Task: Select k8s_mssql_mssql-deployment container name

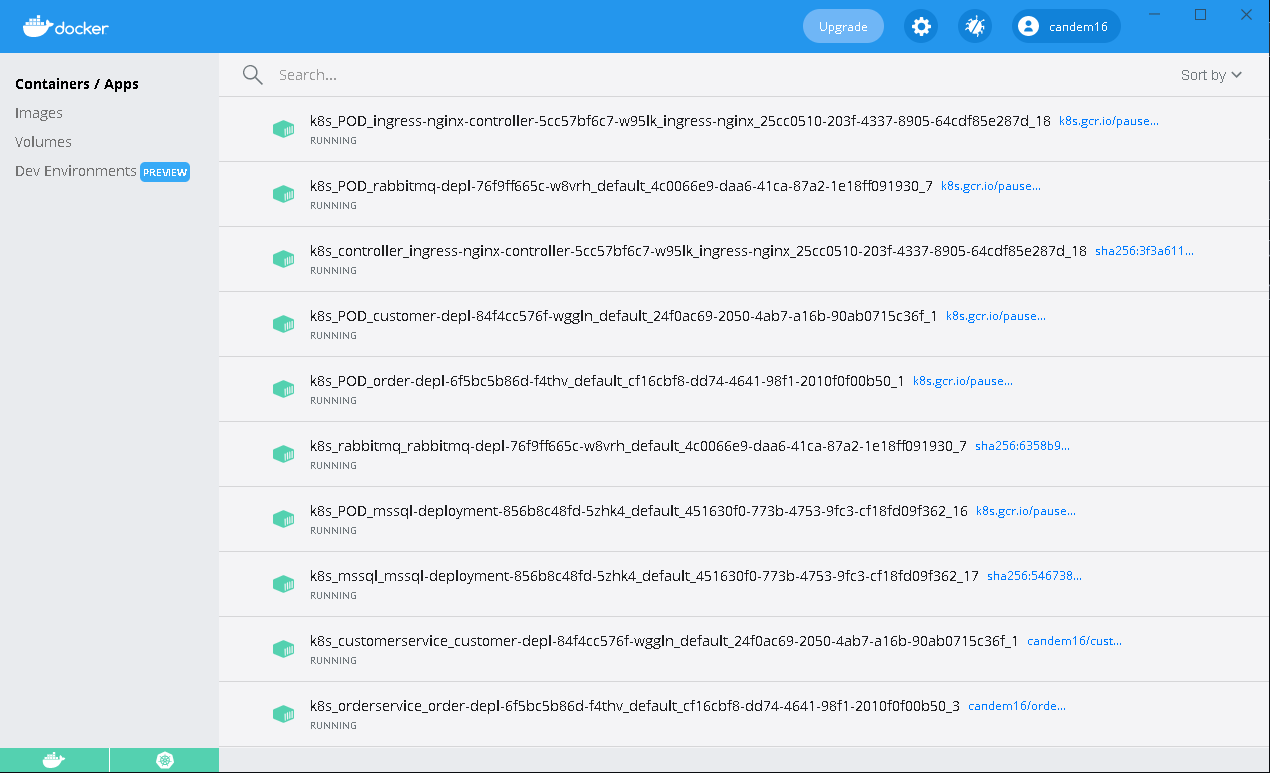Action: pos(644,576)
